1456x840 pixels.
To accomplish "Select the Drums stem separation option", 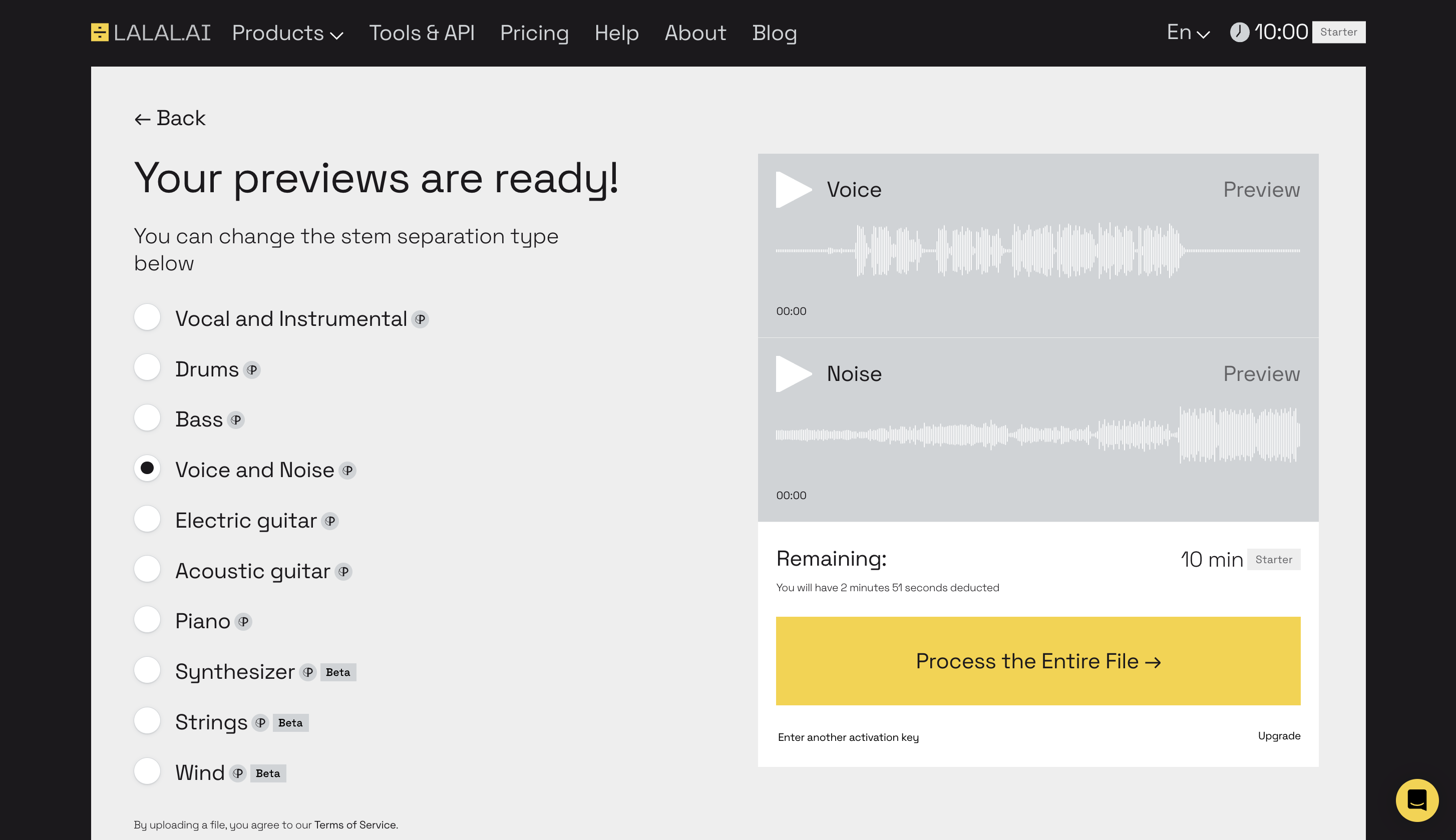I will (147, 368).
